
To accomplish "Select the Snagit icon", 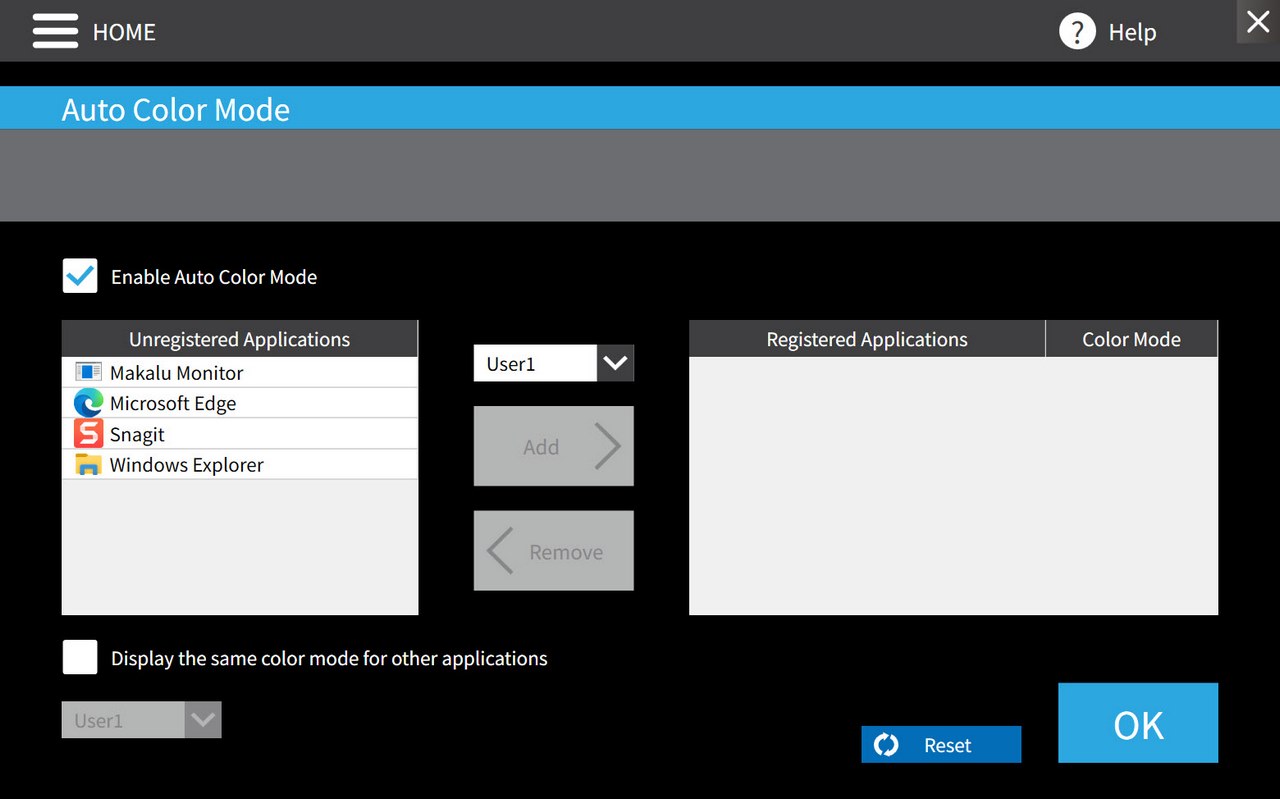I will (89, 434).
